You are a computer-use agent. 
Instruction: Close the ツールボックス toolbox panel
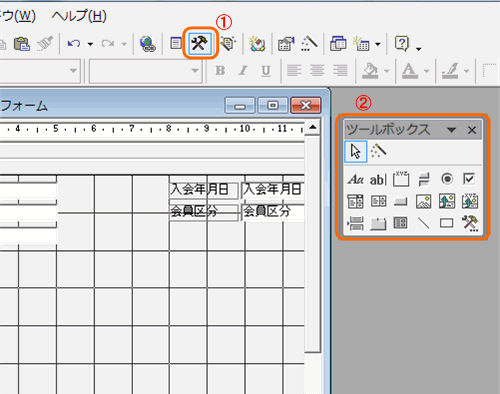point(472,130)
